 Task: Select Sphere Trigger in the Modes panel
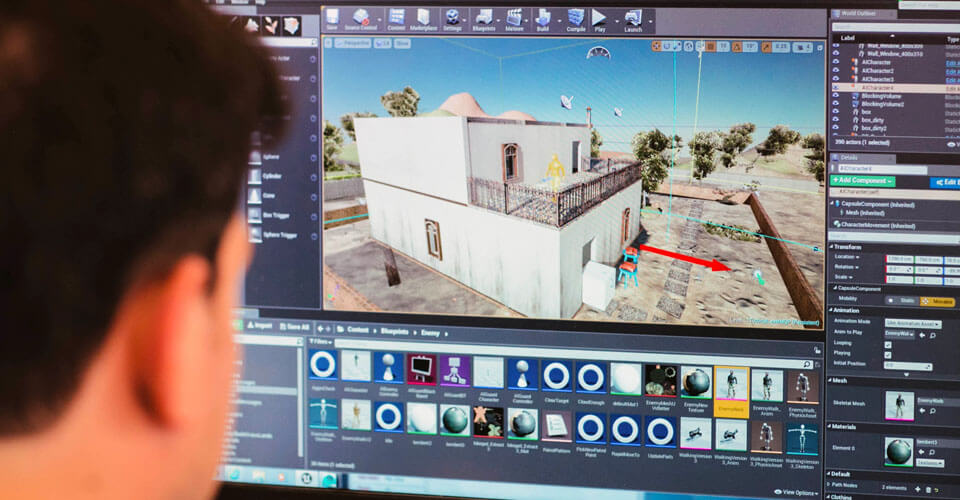point(273,235)
